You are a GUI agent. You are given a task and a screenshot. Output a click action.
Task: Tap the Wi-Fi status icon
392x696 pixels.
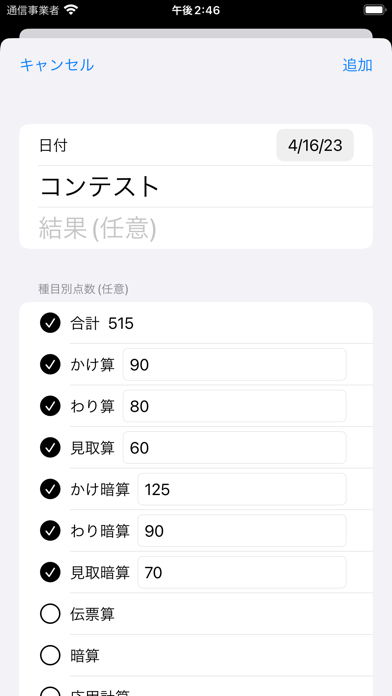(71, 10)
